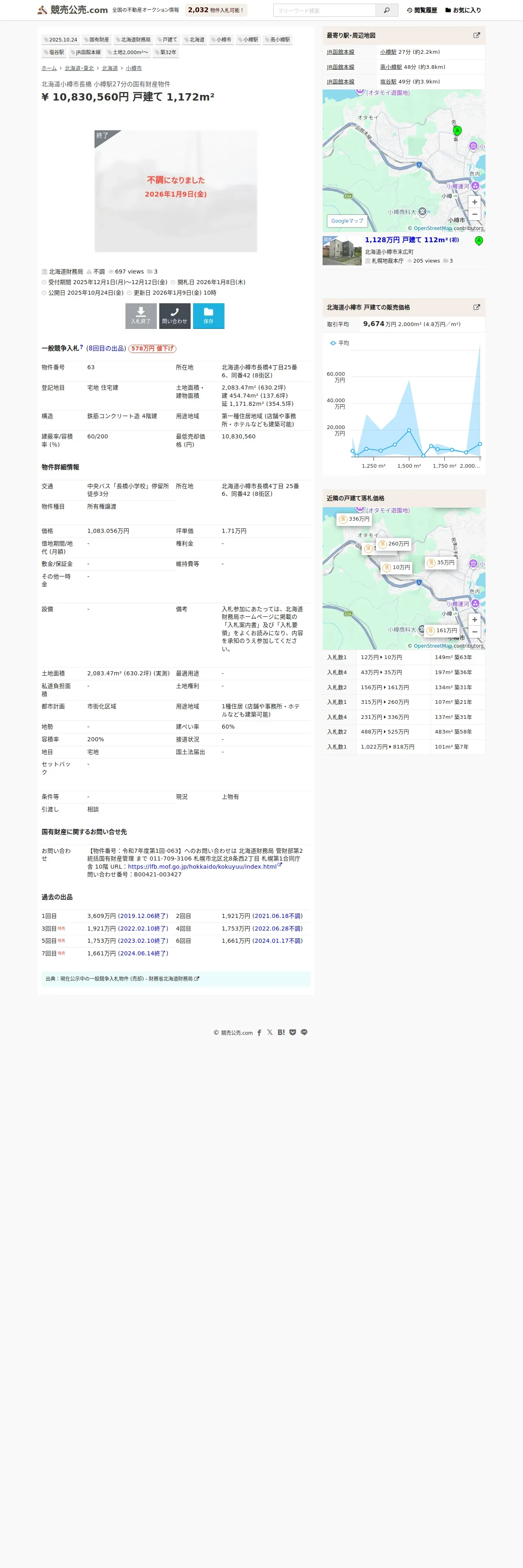Image resolution: width=523 pixels, height=1568 pixels.
Task: Open external icon for 最寄り駅・周辺地図
Action: [477, 35]
